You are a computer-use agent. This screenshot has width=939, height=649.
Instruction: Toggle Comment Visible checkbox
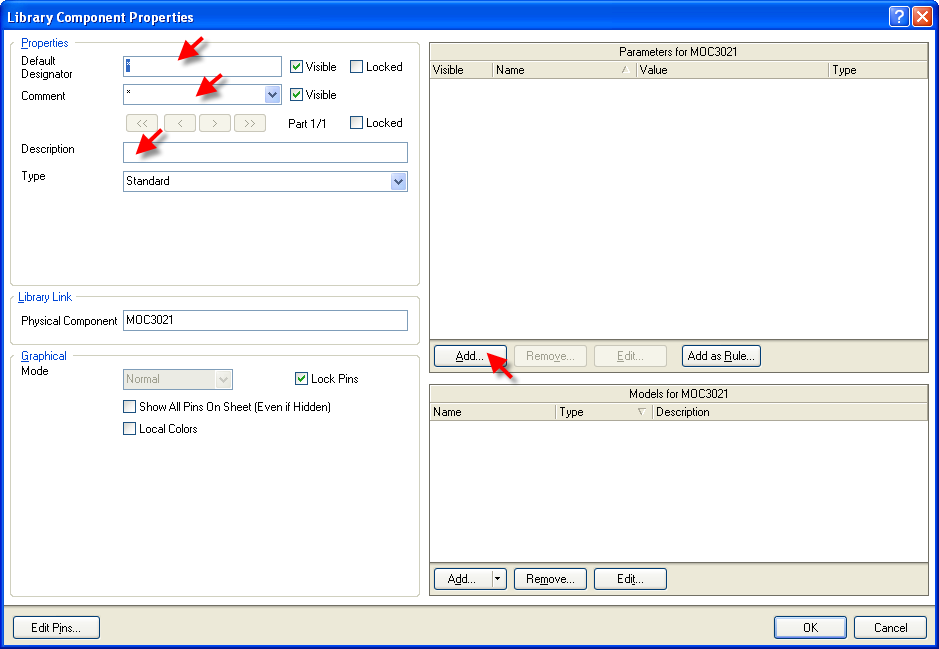(296, 95)
